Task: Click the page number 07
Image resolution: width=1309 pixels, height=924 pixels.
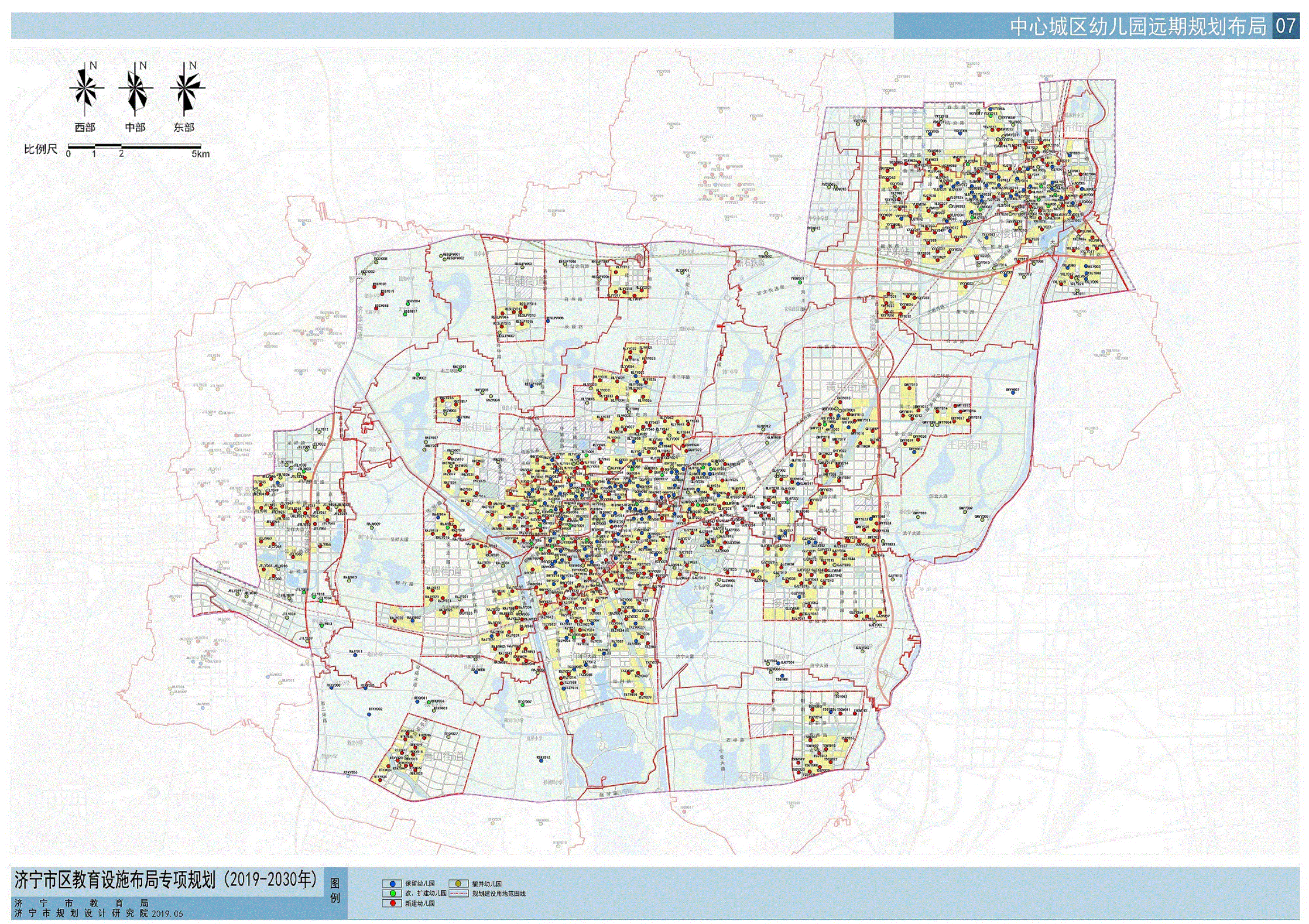Action: click(x=1285, y=26)
